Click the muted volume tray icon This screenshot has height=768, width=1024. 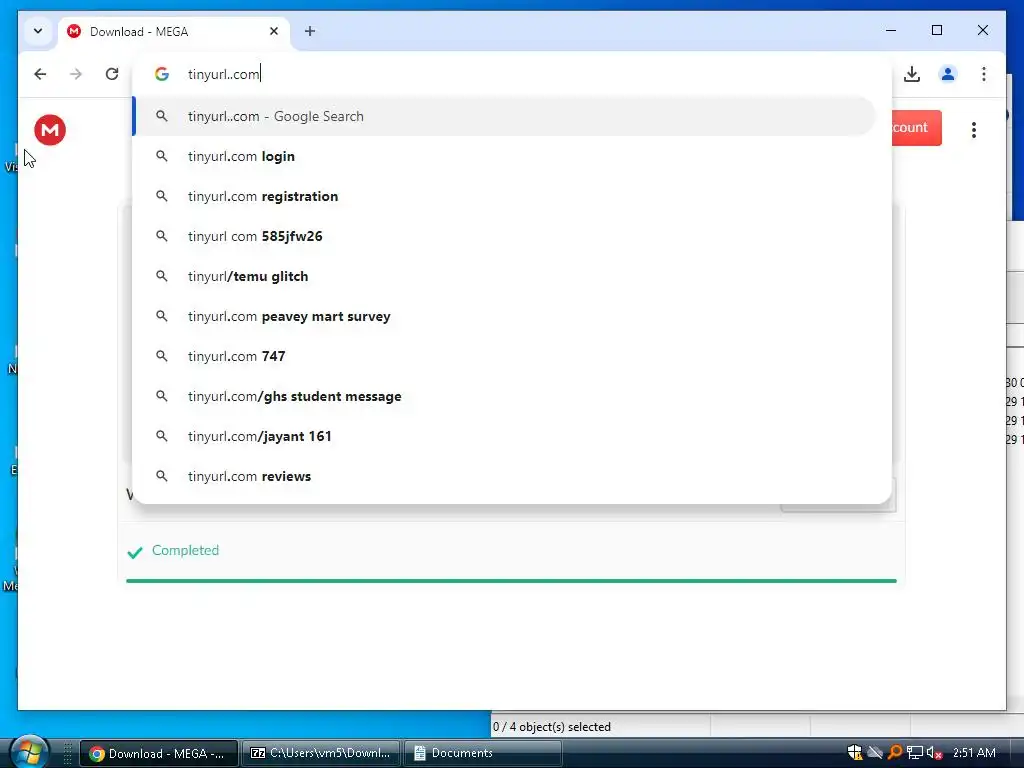coord(934,753)
